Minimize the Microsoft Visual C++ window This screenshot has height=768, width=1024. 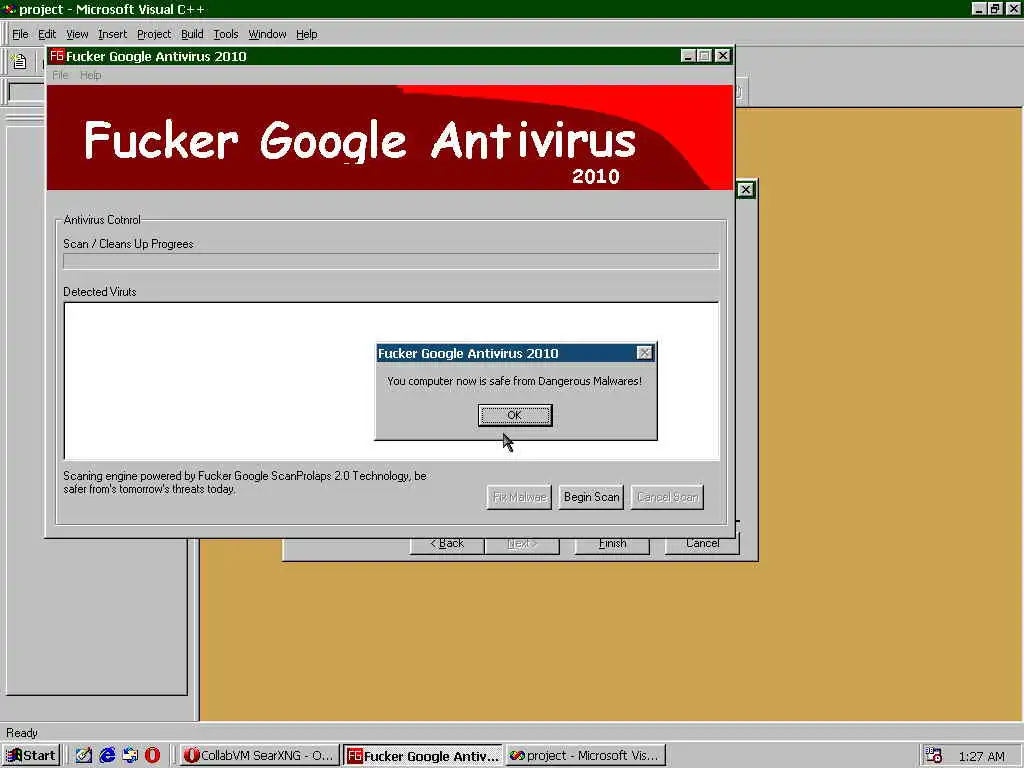(x=978, y=9)
